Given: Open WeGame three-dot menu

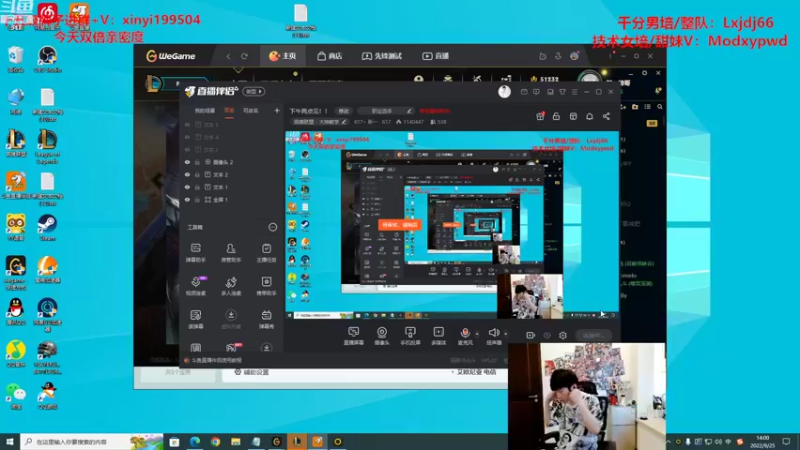Looking at the screenshot, I should pyautogui.click(x=610, y=56).
